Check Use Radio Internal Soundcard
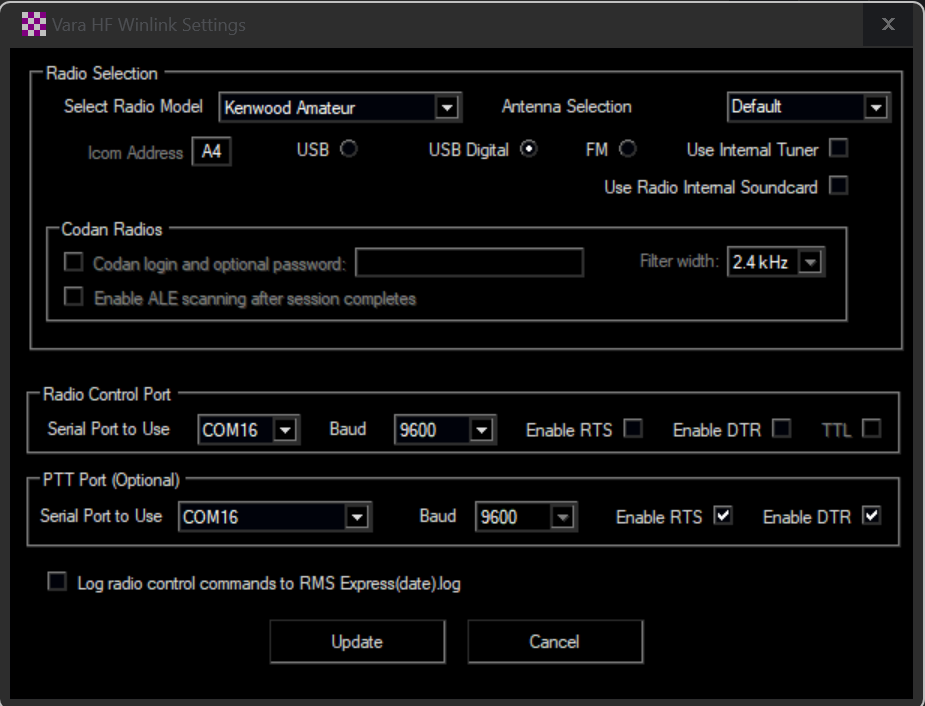Image resolution: width=925 pixels, height=706 pixels. tap(839, 186)
